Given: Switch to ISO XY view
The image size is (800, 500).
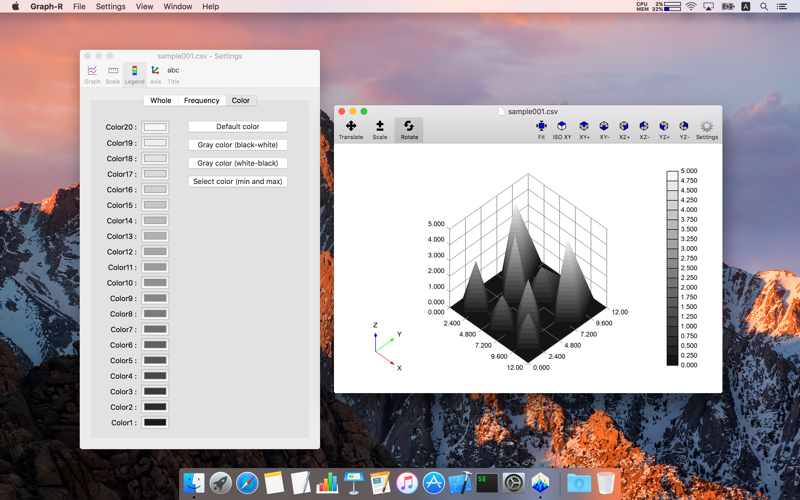Looking at the screenshot, I should tap(562, 130).
